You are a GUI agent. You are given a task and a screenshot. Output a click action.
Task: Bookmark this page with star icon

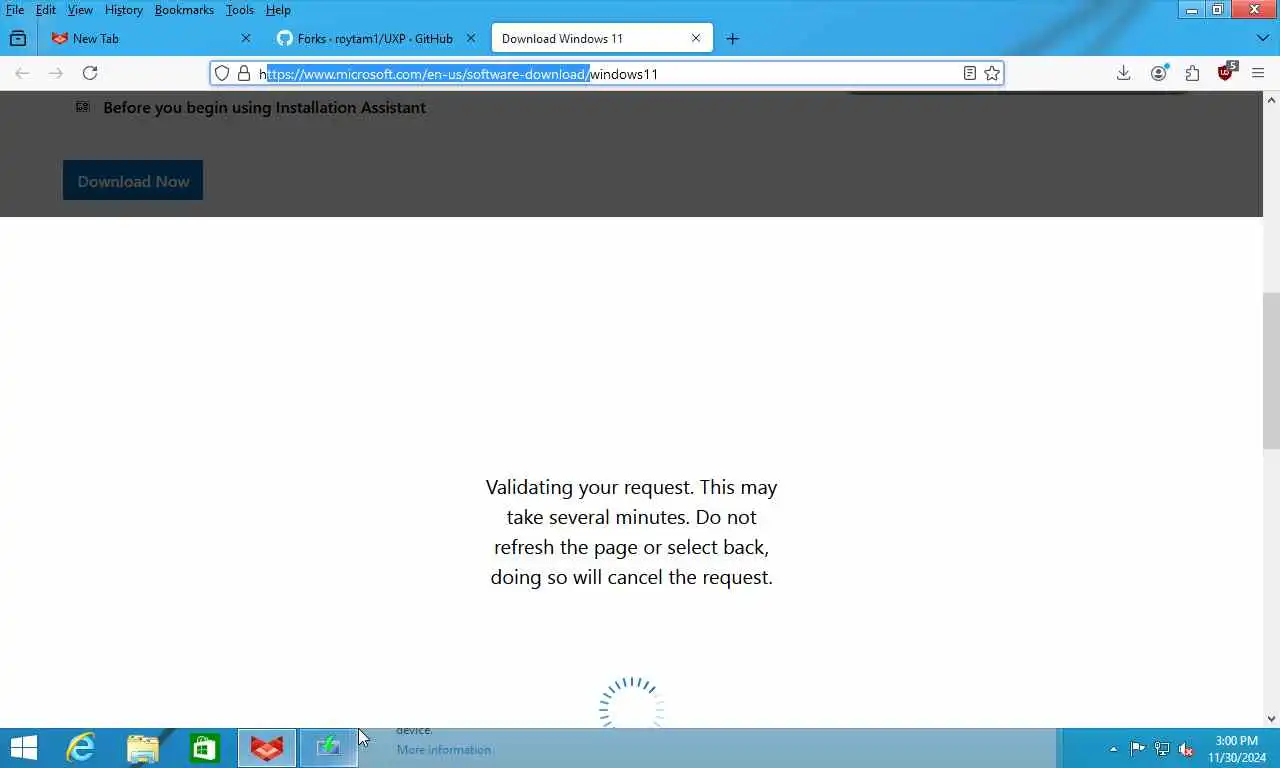[992, 73]
